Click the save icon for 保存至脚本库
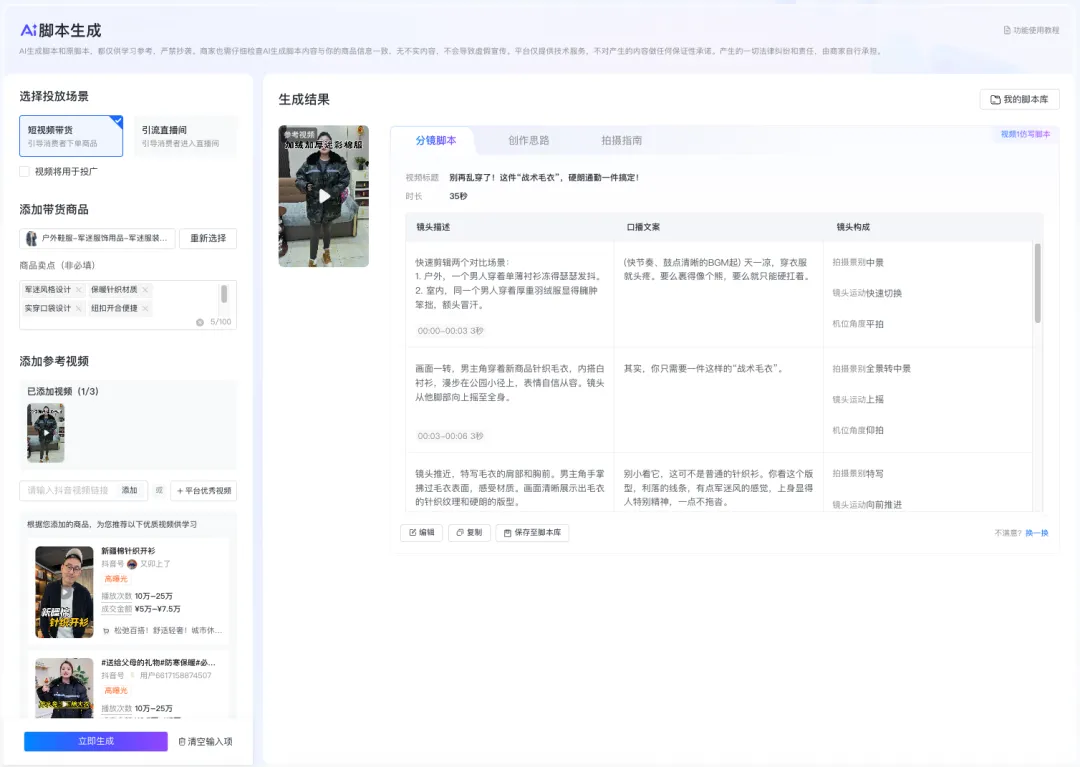The width and height of the screenshot is (1080, 767). (508, 533)
